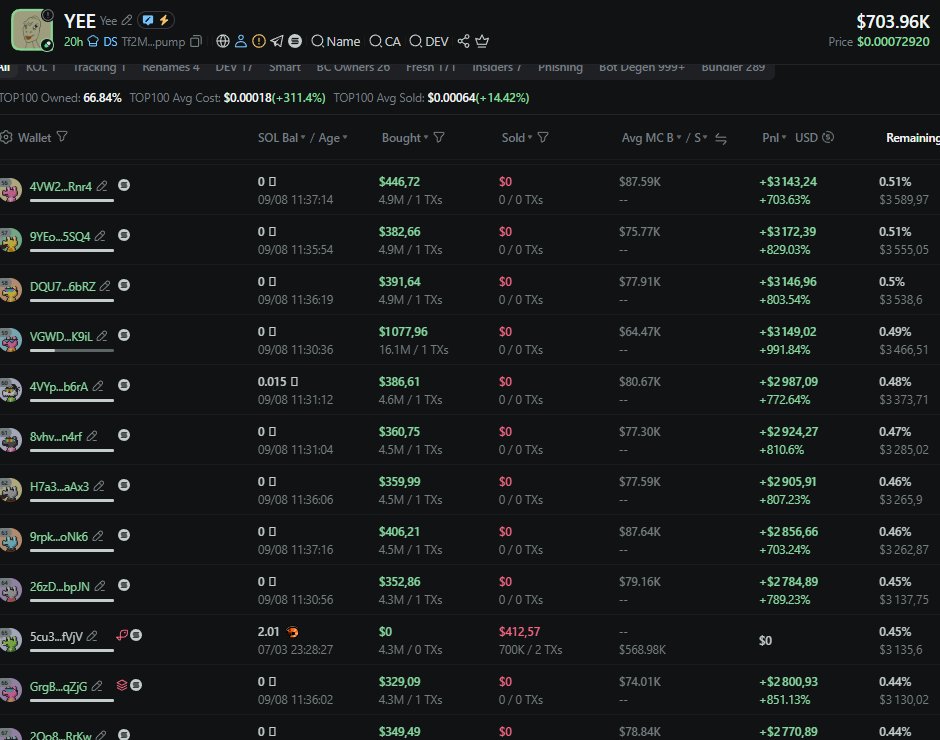Viewport: 940px width, 740px height.
Task: Click the orange source icon beside 2.01 SOL
Action: pyautogui.click(x=293, y=631)
